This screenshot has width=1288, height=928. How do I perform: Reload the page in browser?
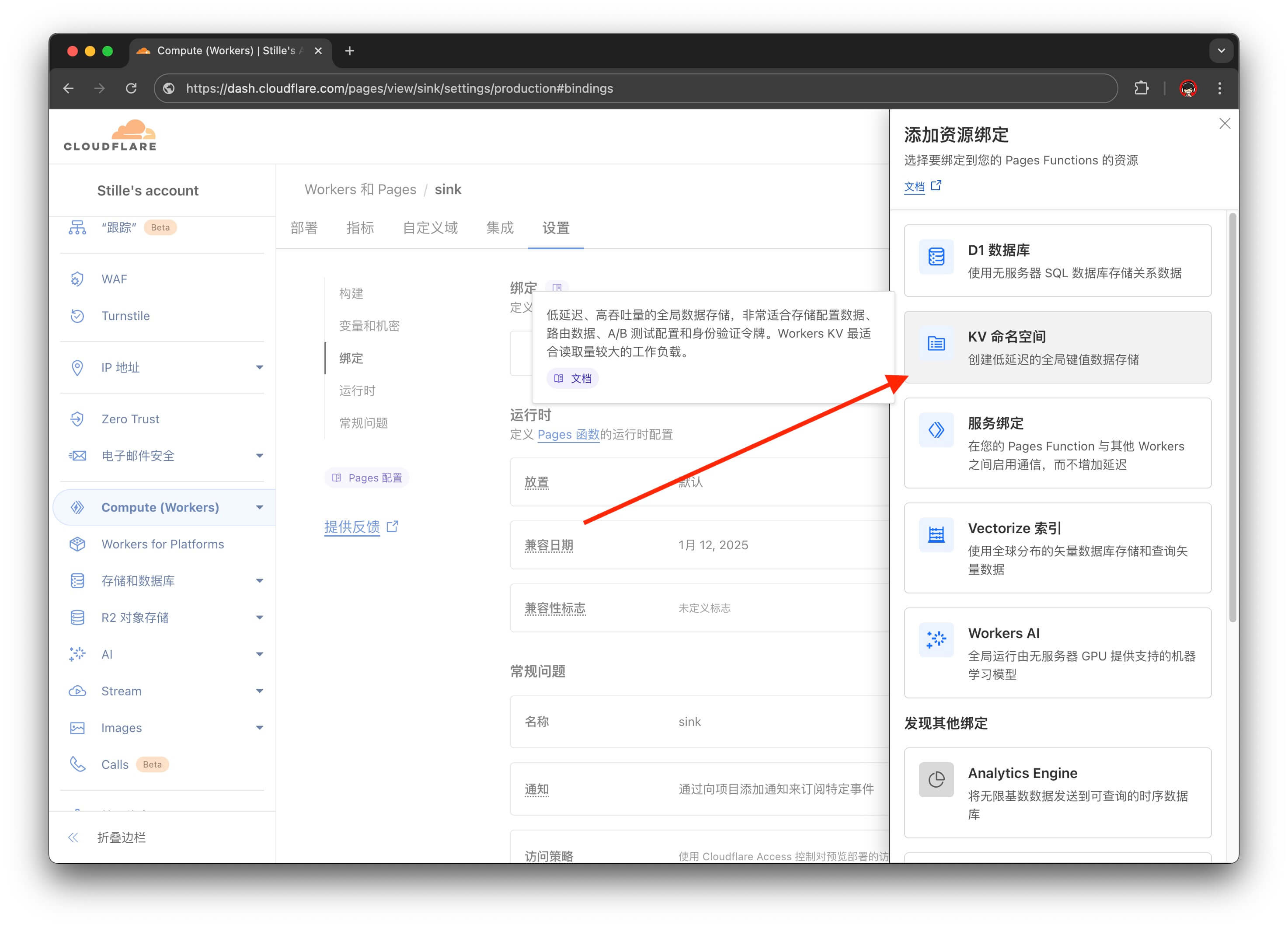point(131,88)
